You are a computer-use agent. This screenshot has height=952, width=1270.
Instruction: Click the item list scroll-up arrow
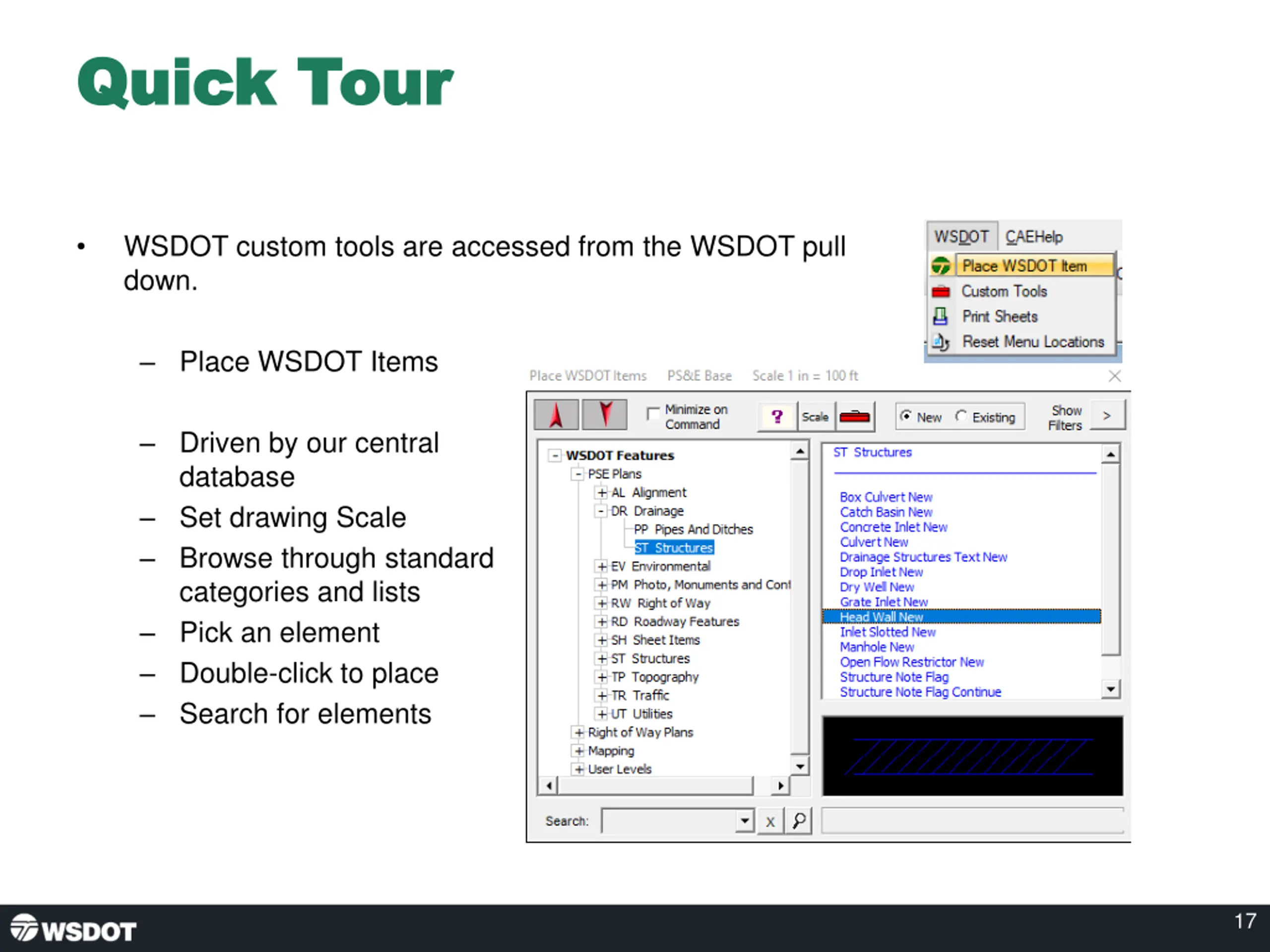1111,455
